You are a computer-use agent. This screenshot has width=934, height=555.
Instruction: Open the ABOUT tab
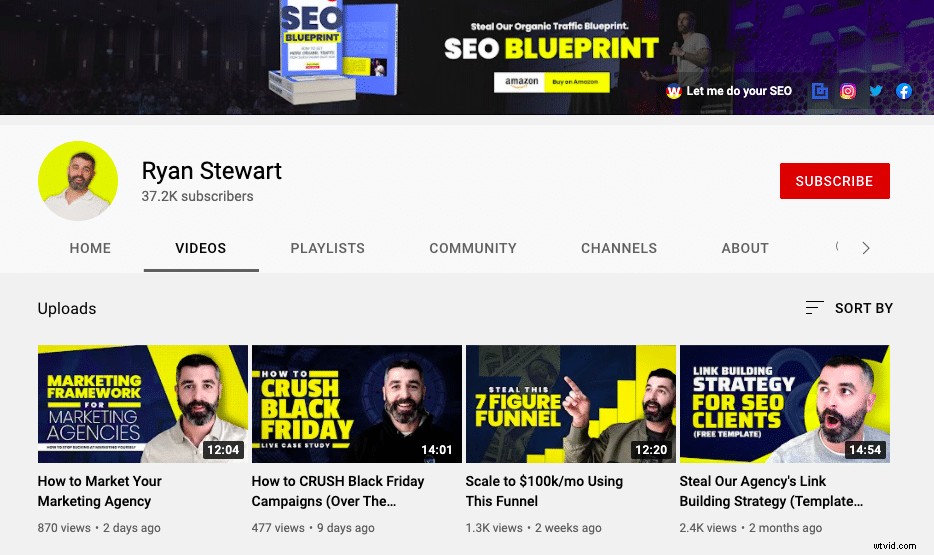745,248
